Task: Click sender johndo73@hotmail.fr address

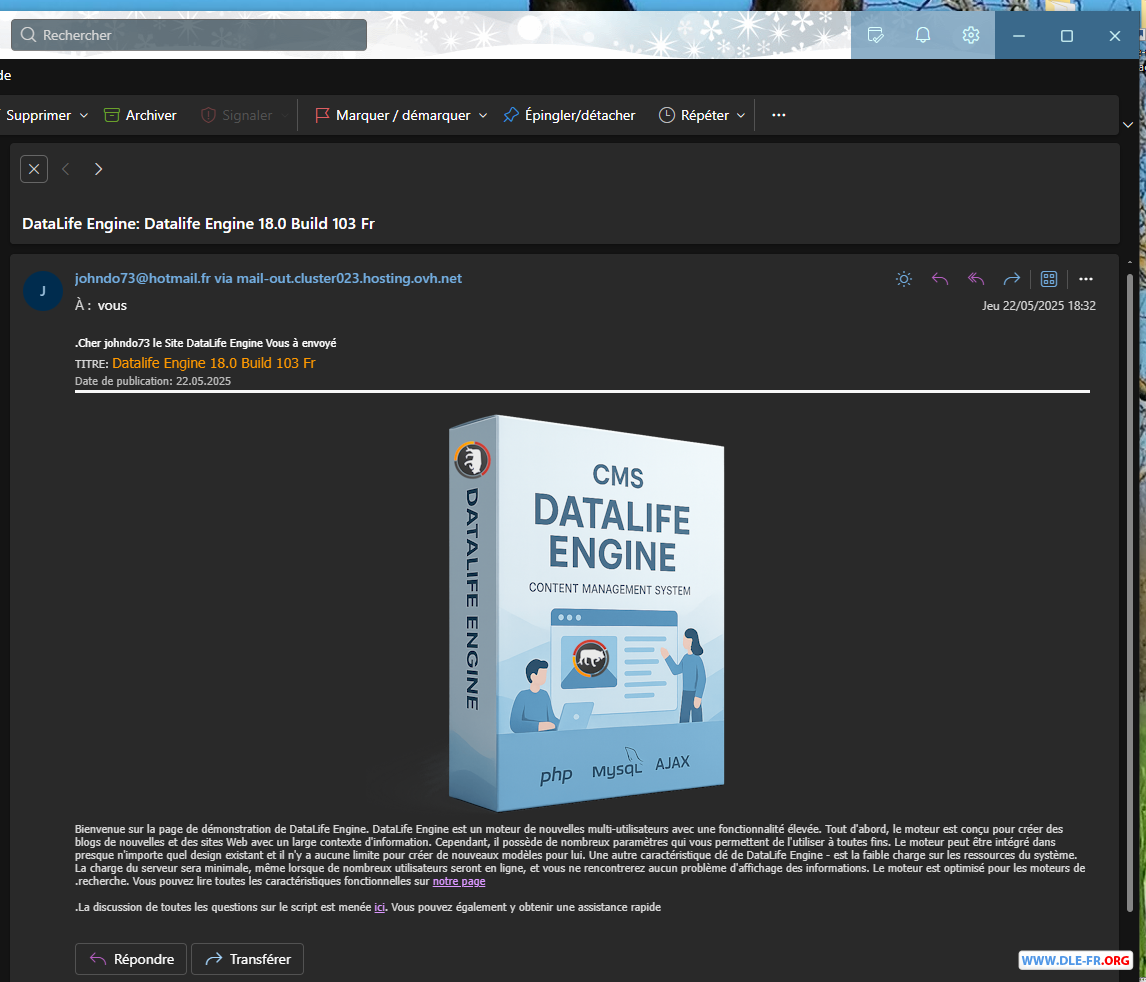Action: point(268,278)
